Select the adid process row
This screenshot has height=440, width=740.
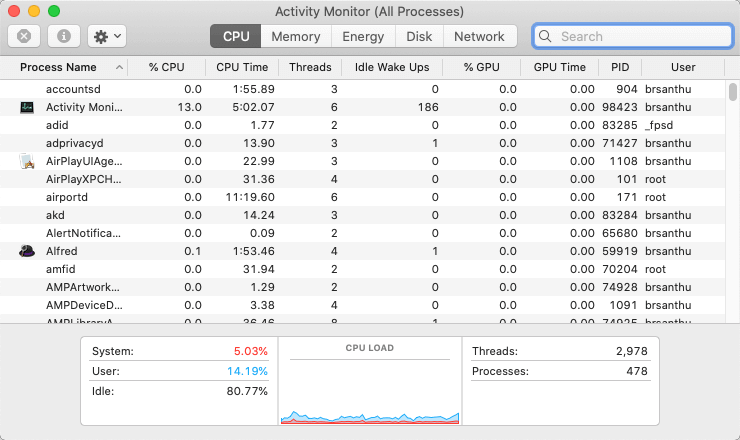(x=362, y=125)
